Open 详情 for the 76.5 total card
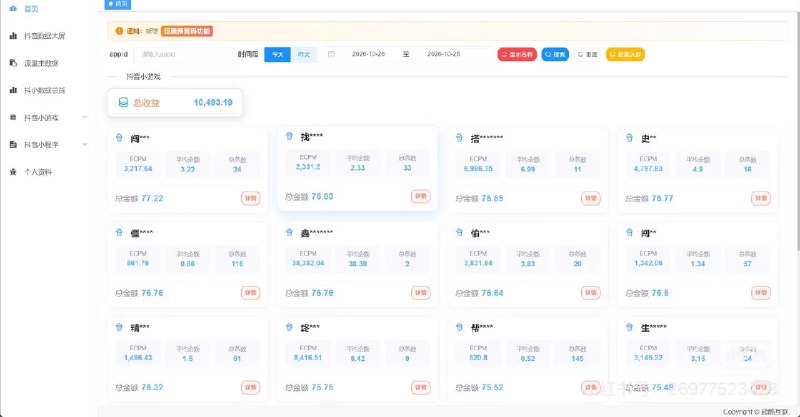Viewport: 800px width, 417px height. click(761, 293)
